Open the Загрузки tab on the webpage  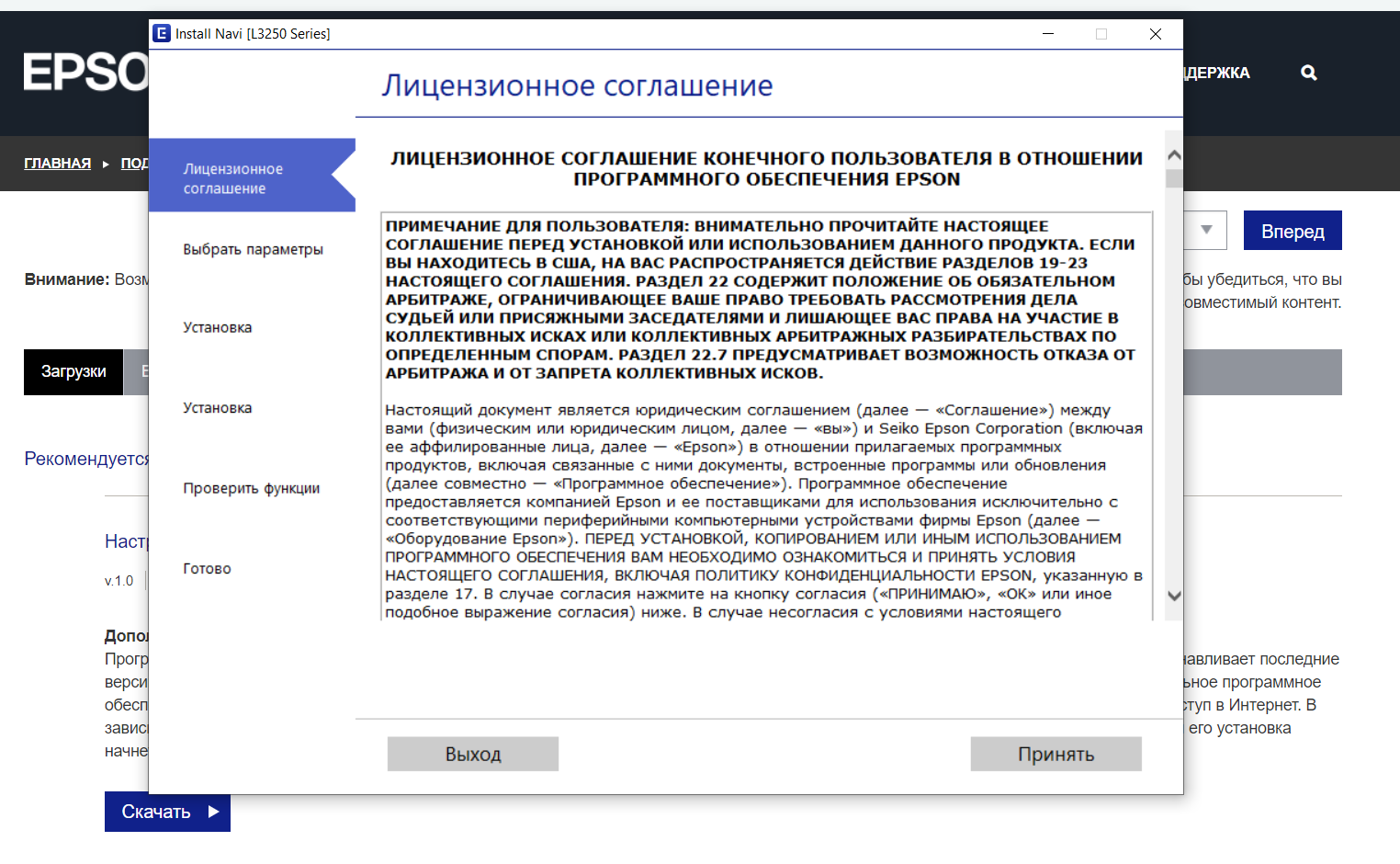[73, 371]
